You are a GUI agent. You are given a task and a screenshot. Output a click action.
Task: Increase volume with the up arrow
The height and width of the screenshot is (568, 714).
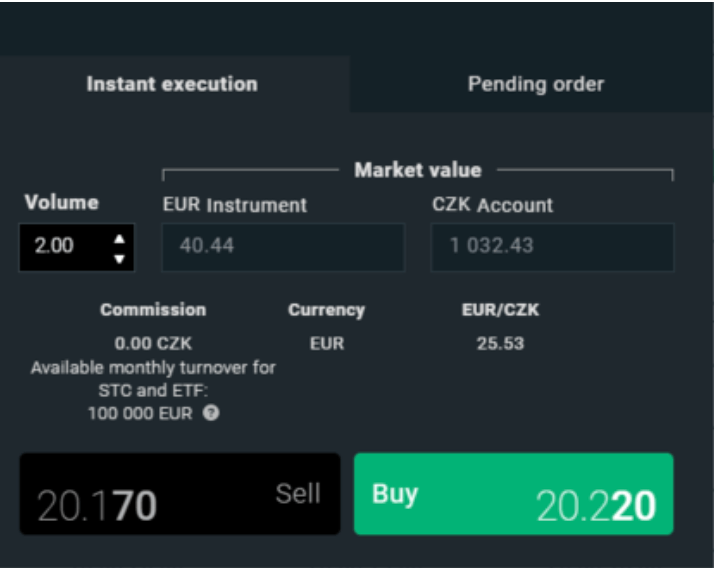click(120, 238)
